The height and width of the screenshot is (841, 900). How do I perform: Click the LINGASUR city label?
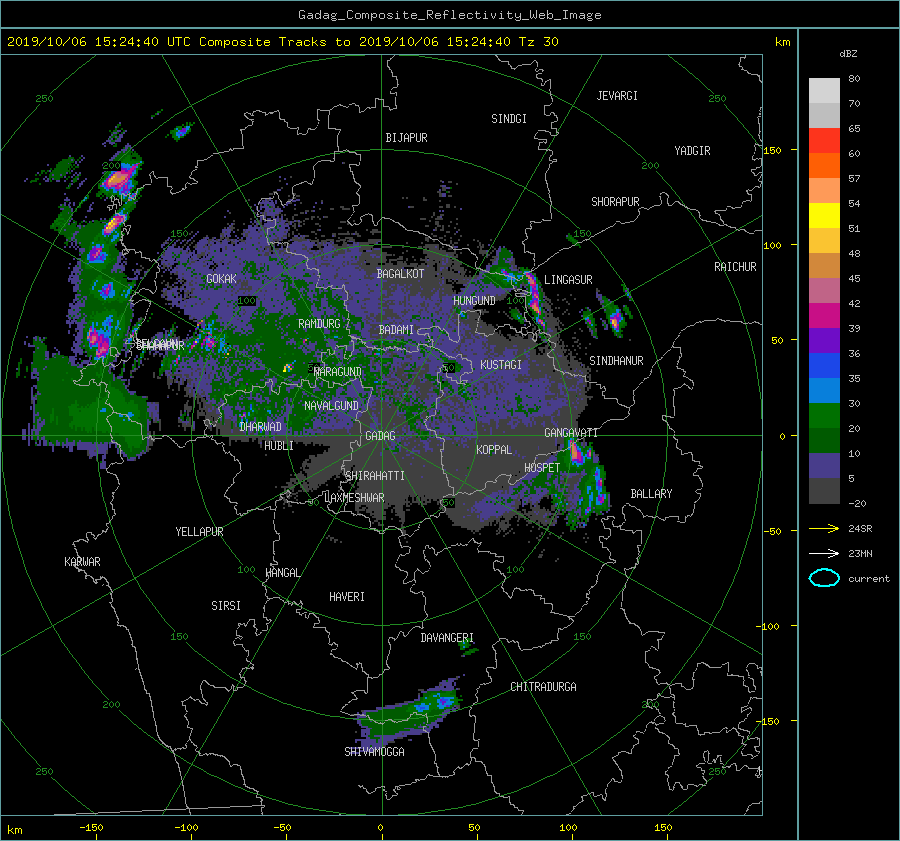[x=568, y=280]
